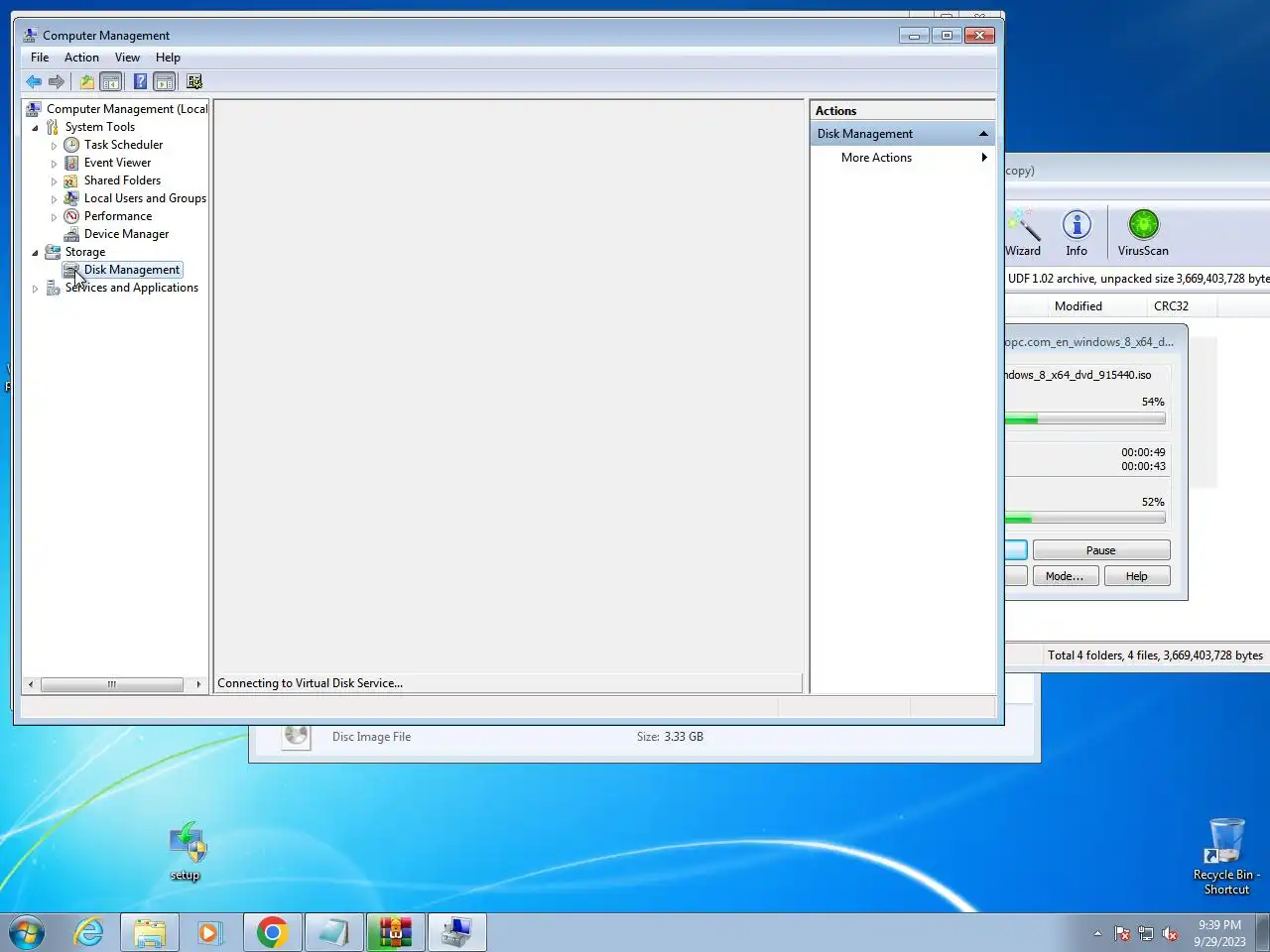This screenshot has height=952, width=1270.
Task: Open Windows Explorer from the taskbar
Action: coord(150,932)
